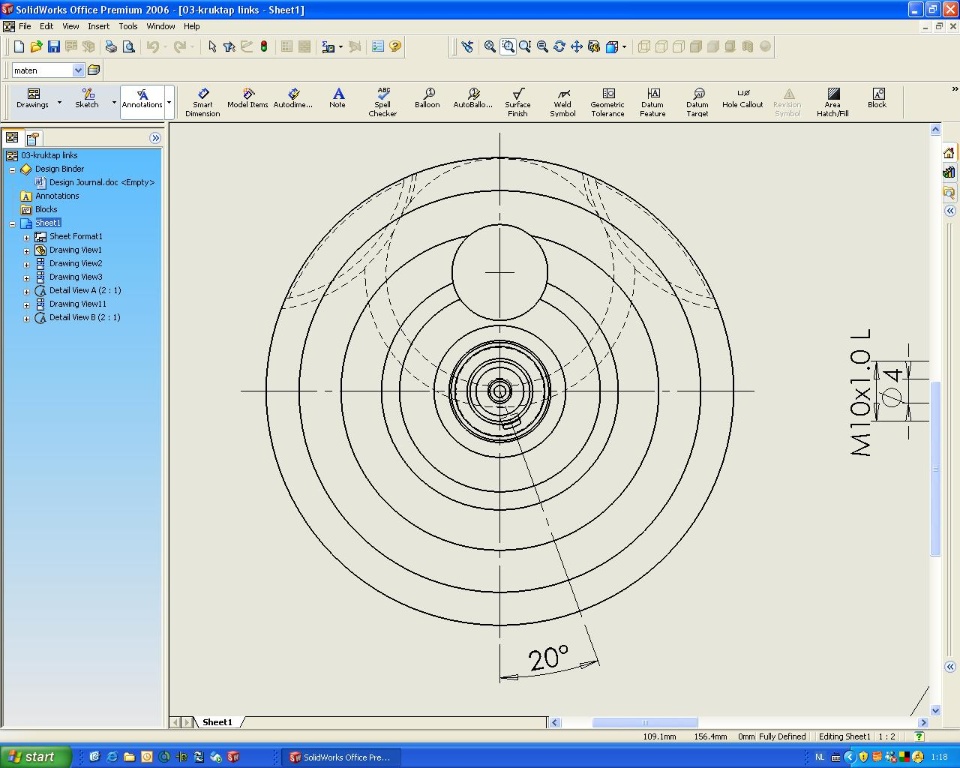Click the Datum Feature tool
This screenshot has width=960, height=768.
pyautogui.click(x=652, y=101)
